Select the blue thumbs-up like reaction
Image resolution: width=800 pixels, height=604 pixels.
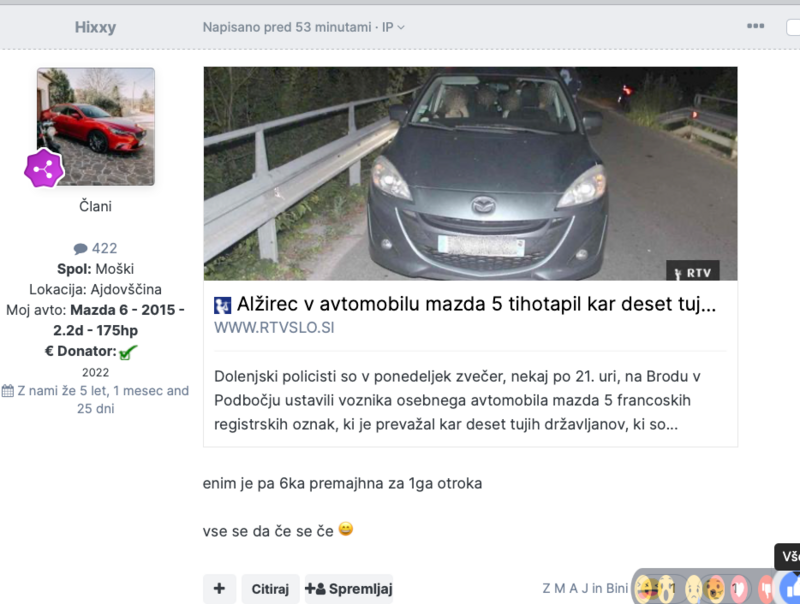point(790,588)
